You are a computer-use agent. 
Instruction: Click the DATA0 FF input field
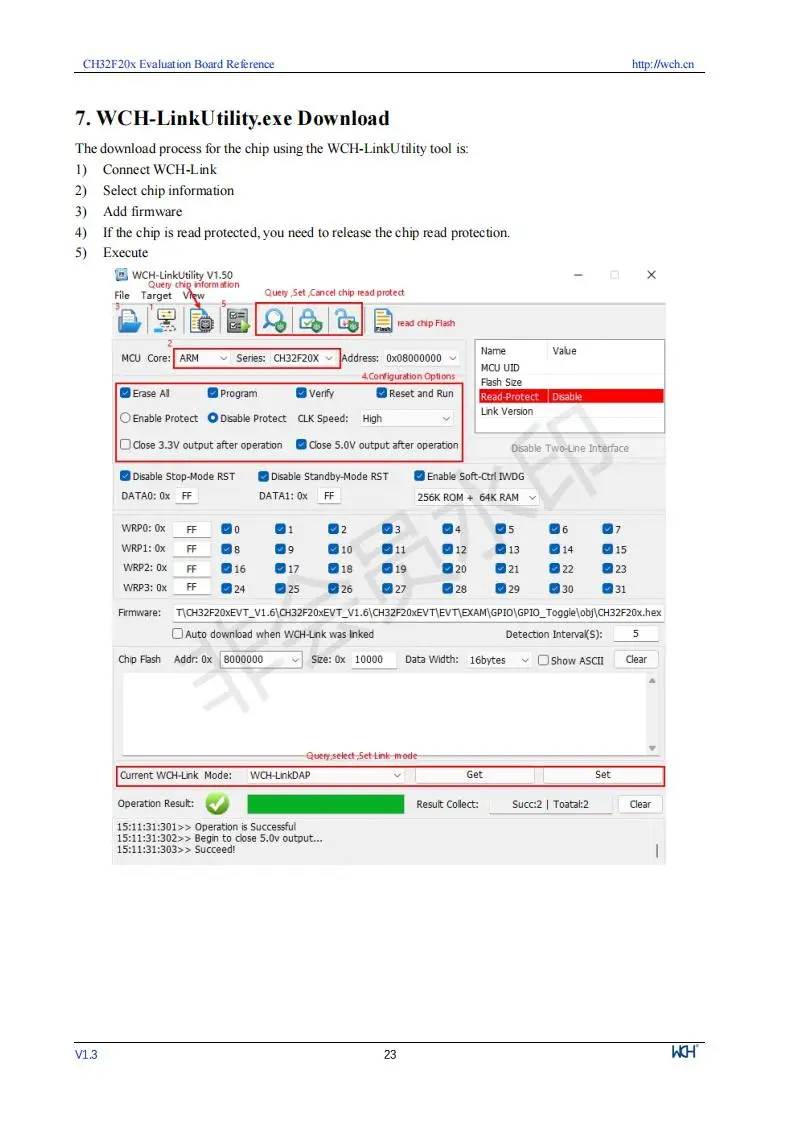click(186, 496)
